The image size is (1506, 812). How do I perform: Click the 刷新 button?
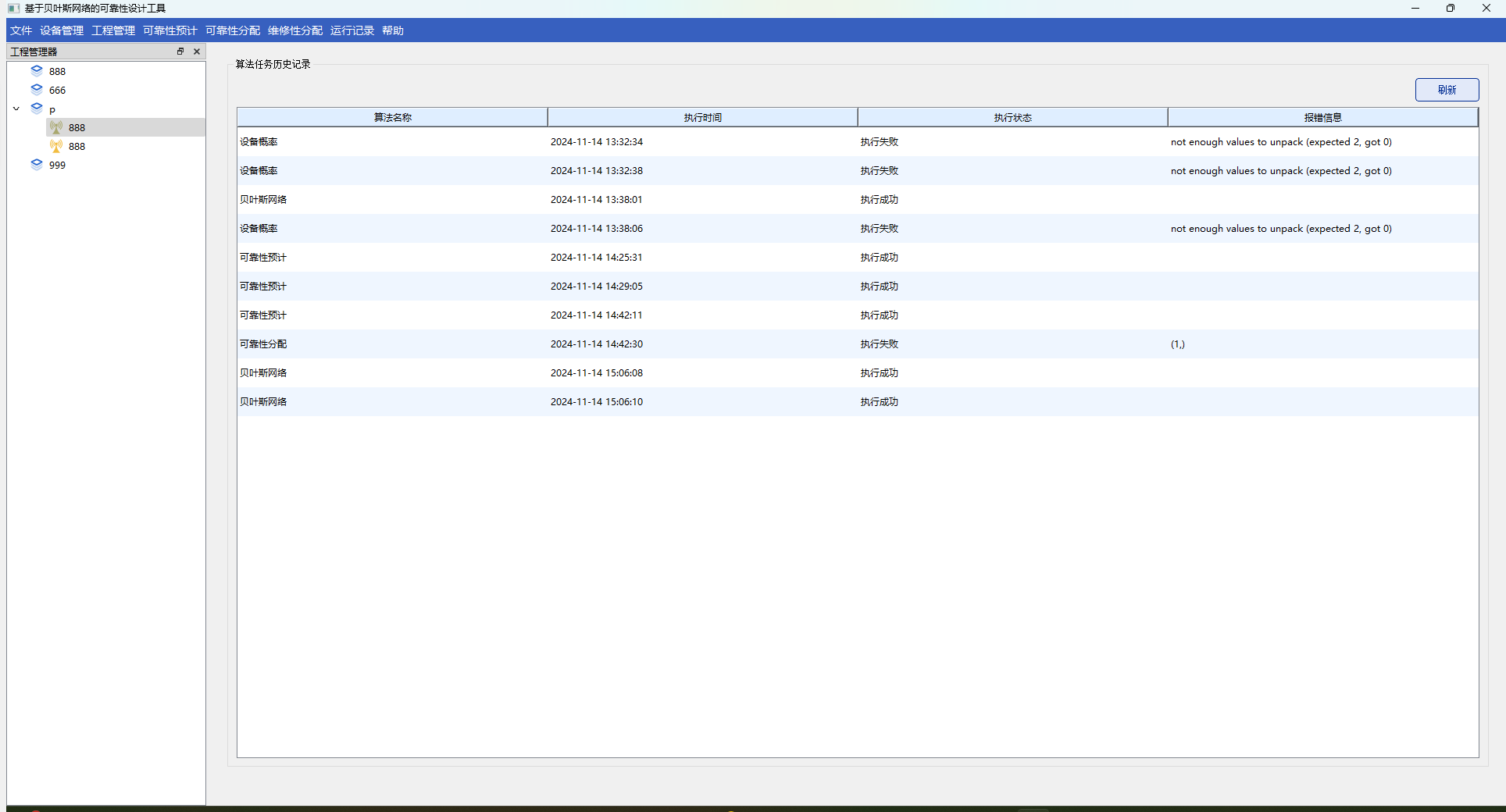[x=1447, y=90]
